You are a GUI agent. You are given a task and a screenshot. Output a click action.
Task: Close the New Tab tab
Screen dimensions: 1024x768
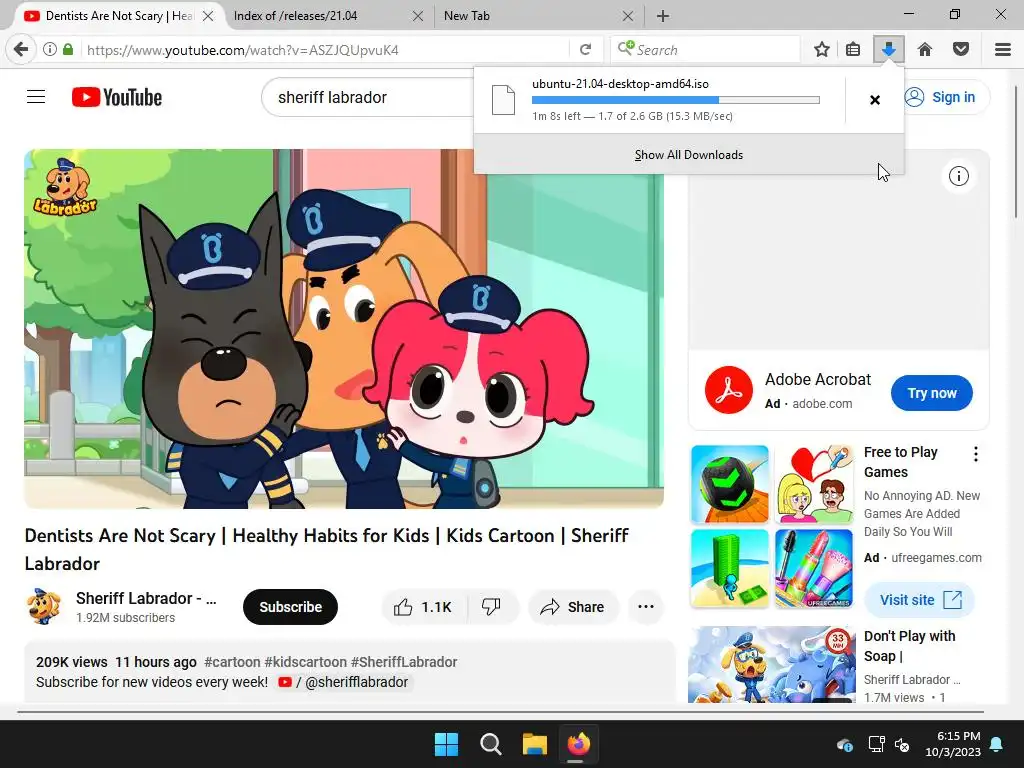[628, 16]
